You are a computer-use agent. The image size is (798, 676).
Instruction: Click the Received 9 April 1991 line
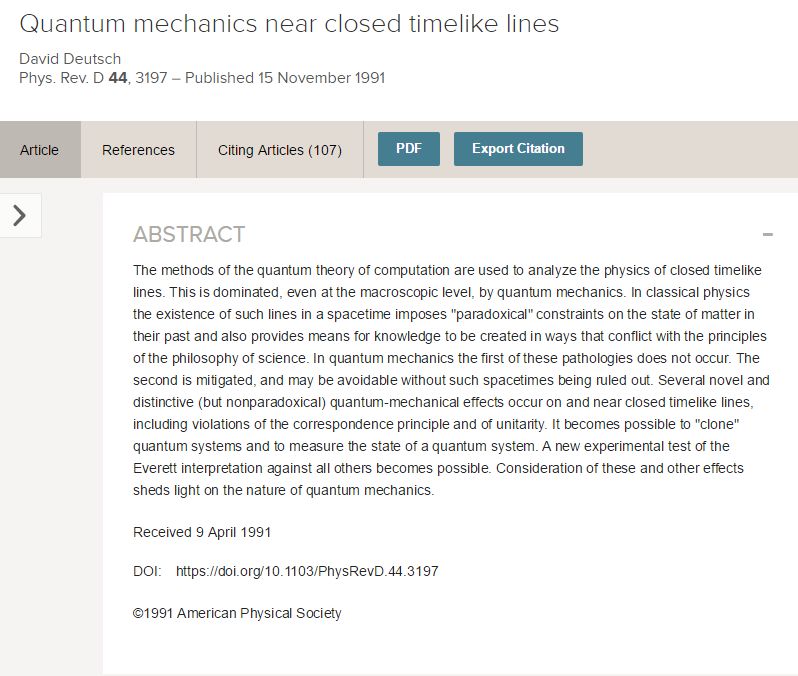202,532
